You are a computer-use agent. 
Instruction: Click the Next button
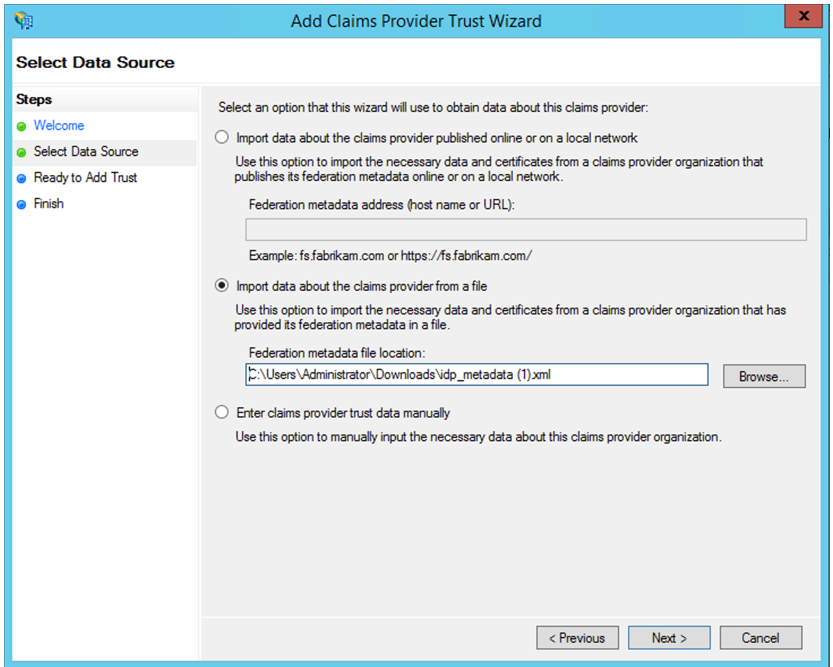pos(669,638)
